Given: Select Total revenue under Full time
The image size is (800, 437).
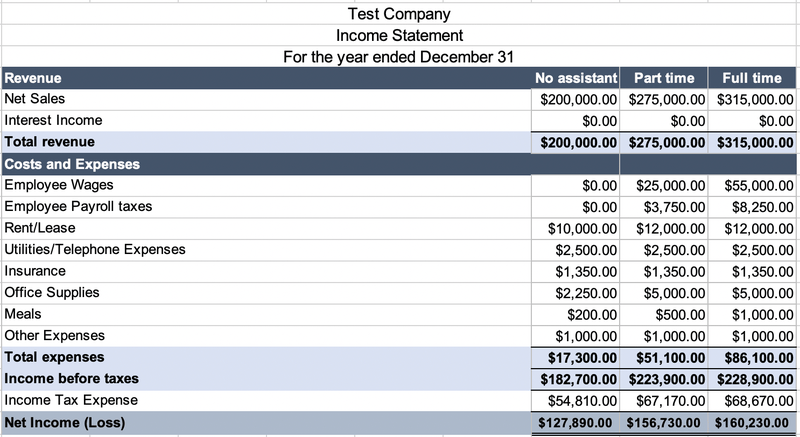Looking at the screenshot, I should pos(752,142).
